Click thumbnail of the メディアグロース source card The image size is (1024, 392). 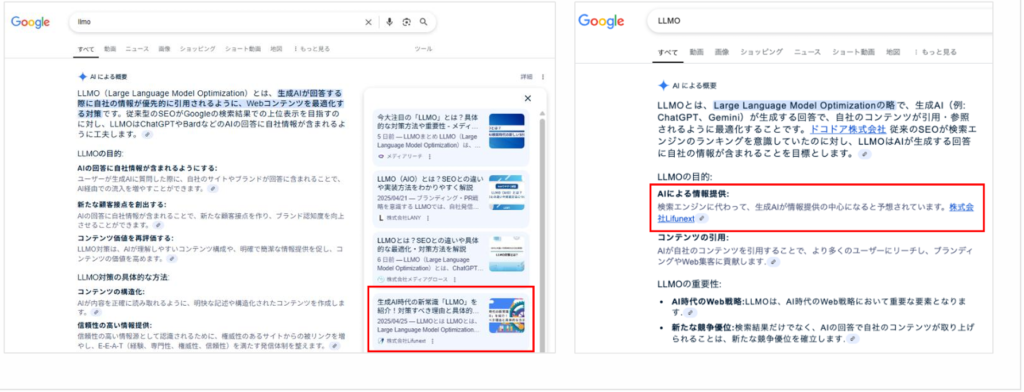507,253
